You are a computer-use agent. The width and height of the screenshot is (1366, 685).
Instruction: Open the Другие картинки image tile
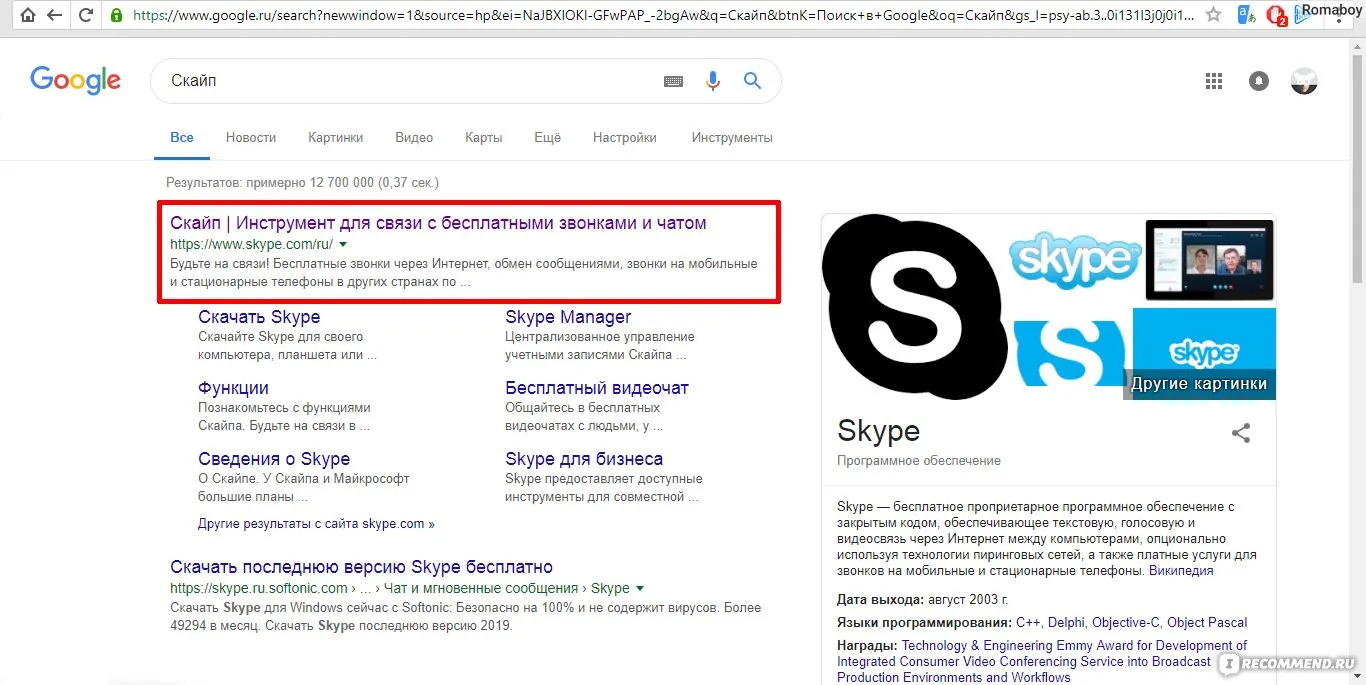(x=1204, y=354)
